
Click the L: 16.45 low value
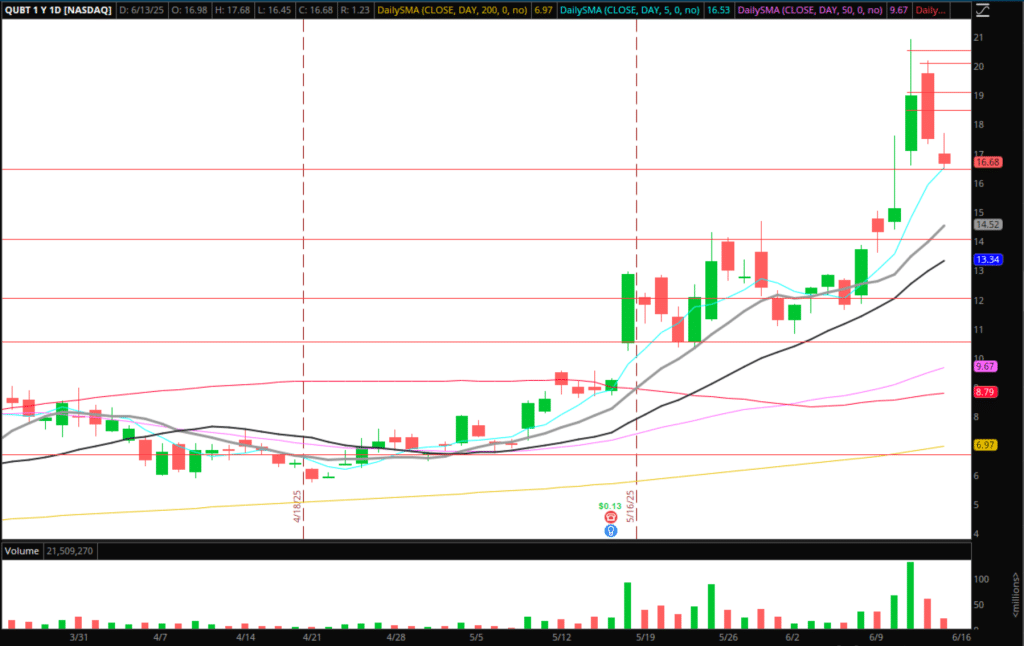click(272, 10)
